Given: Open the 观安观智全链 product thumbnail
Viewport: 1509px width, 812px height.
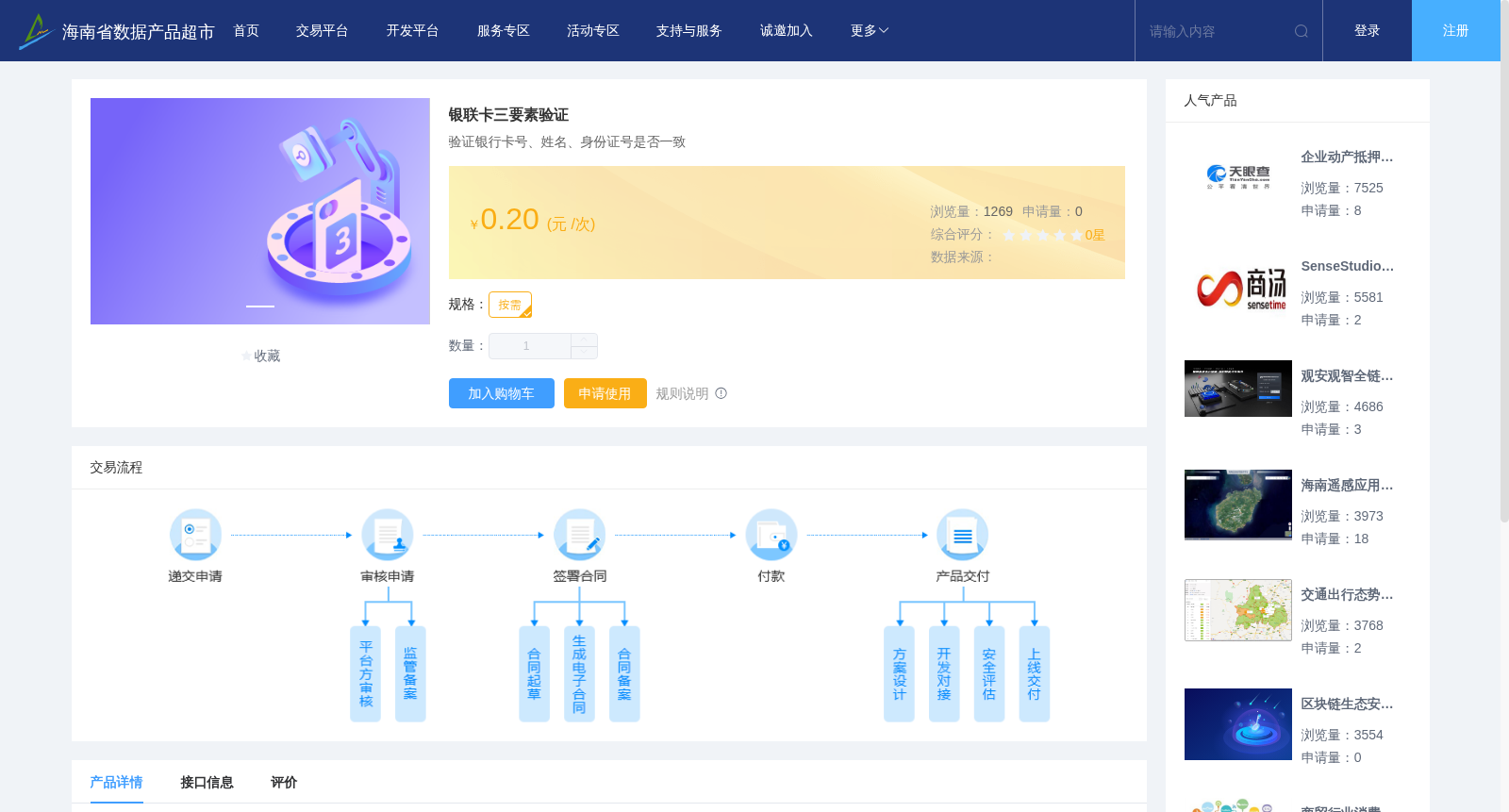Looking at the screenshot, I should pos(1238,389).
